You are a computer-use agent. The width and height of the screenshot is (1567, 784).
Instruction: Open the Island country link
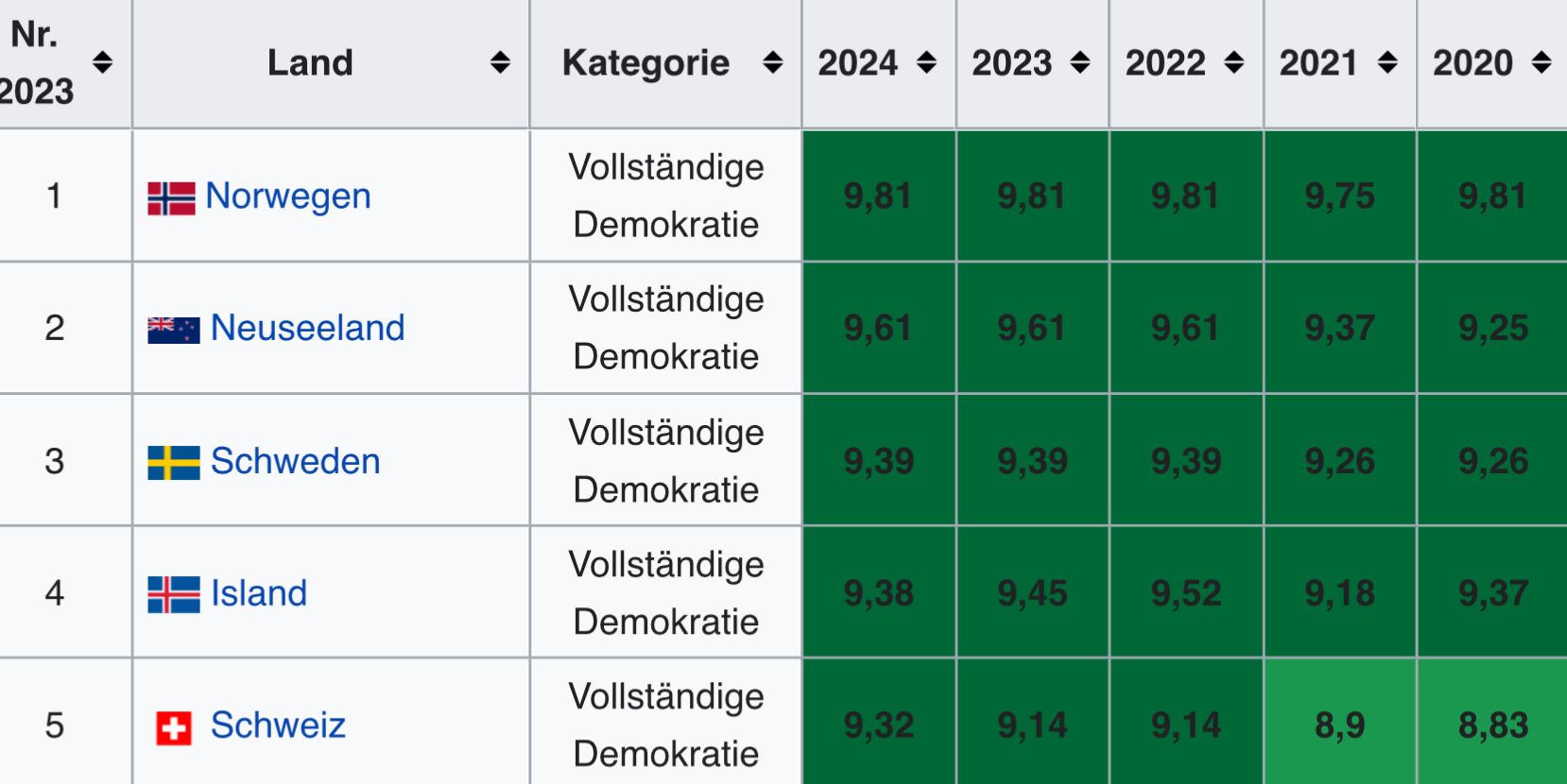[258, 593]
